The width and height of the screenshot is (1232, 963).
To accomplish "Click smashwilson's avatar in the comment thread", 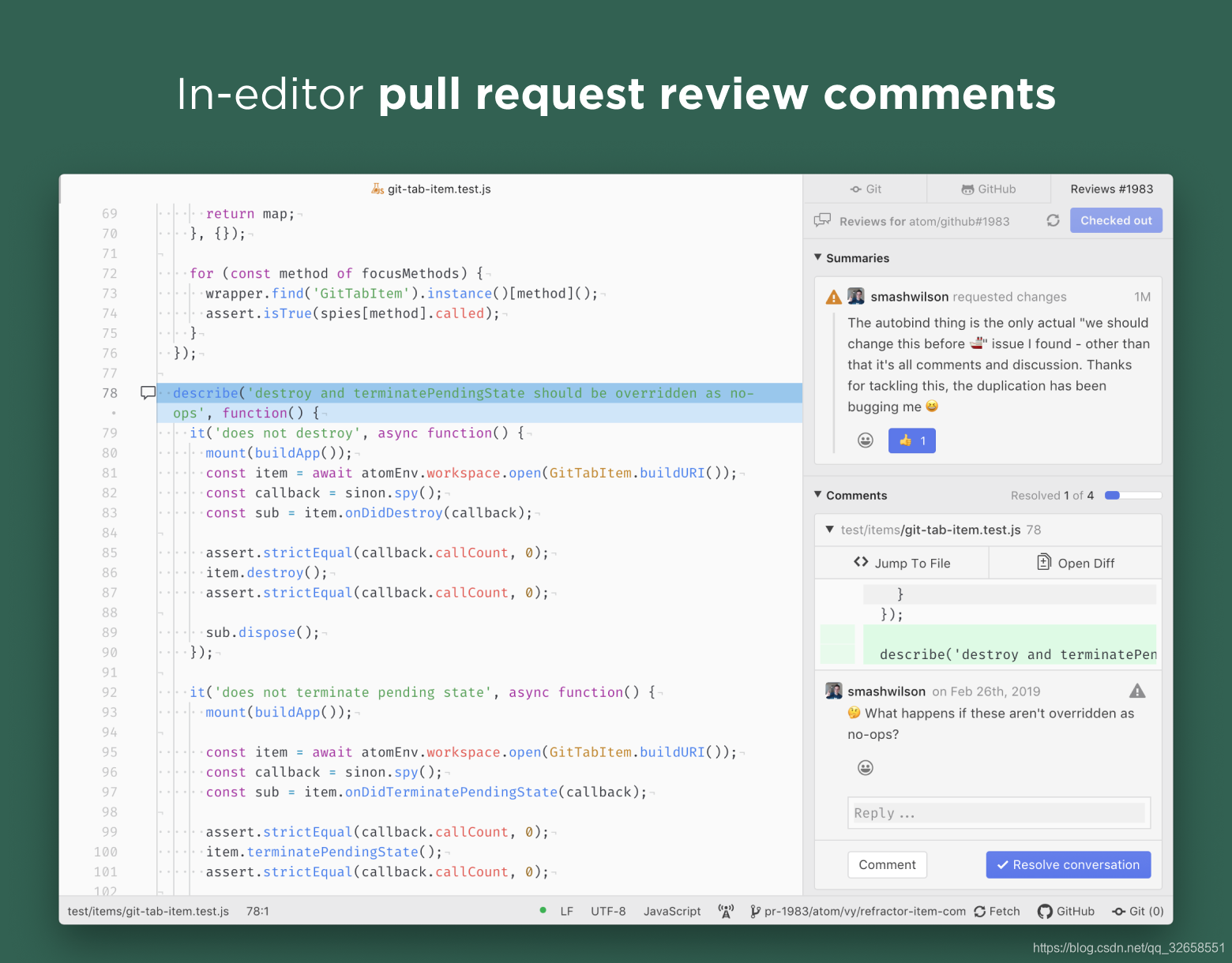I will tap(834, 691).
